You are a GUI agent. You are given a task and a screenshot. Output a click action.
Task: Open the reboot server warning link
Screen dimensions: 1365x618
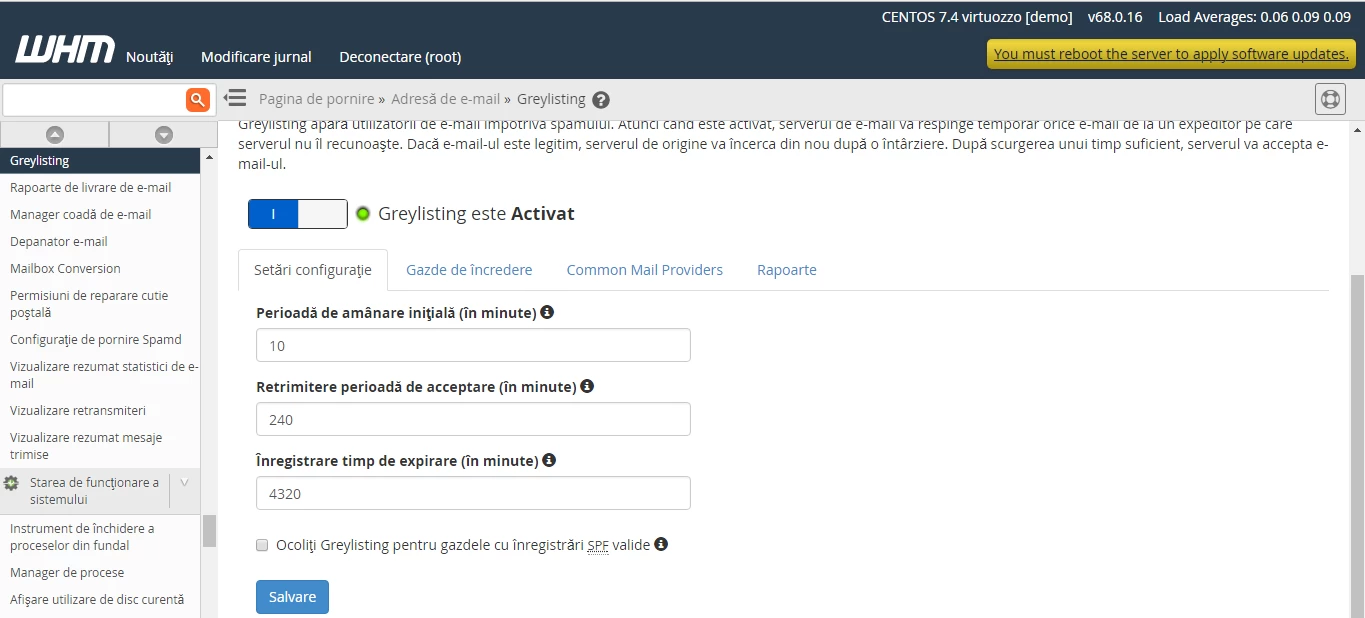[x=1170, y=53]
